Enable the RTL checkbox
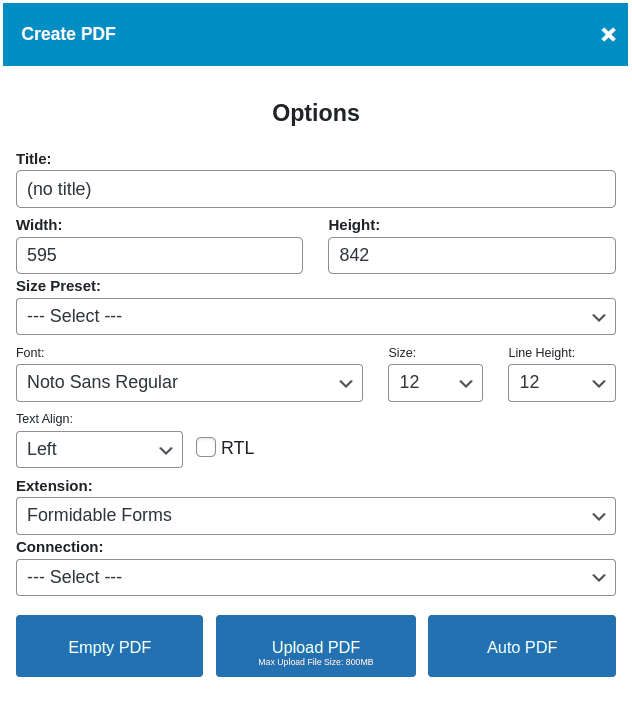The image size is (632, 706). click(206, 447)
